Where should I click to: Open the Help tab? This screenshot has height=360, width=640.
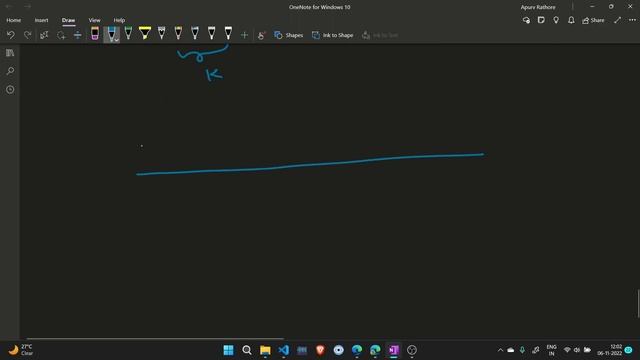click(119, 20)
